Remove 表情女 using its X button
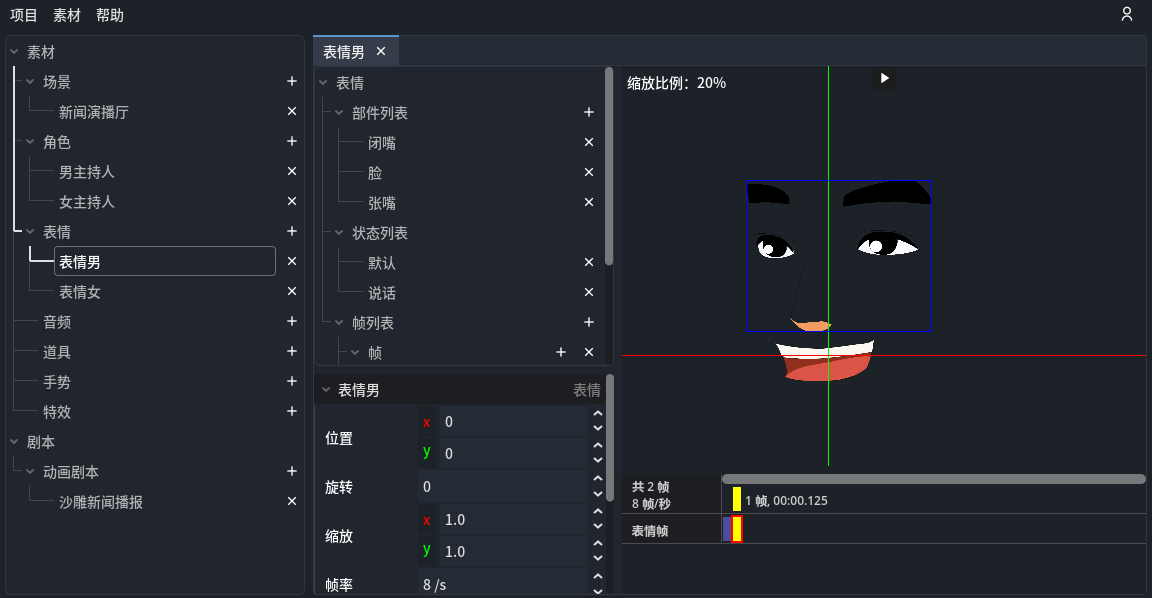 coord(291,291)
